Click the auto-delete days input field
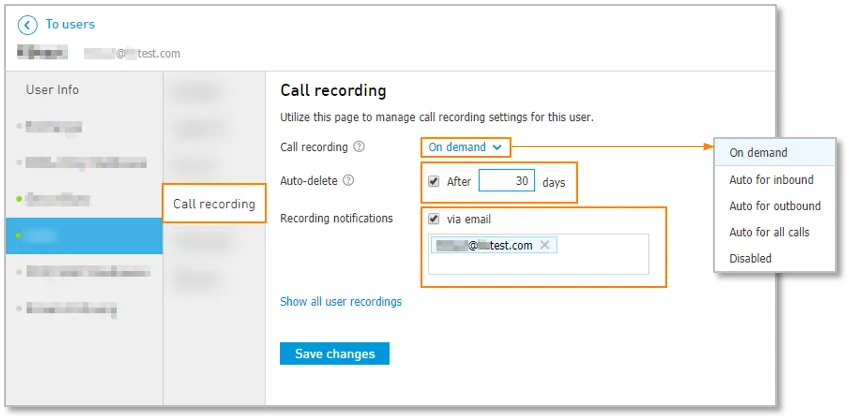The image size is (850, 420). (506, 181)
